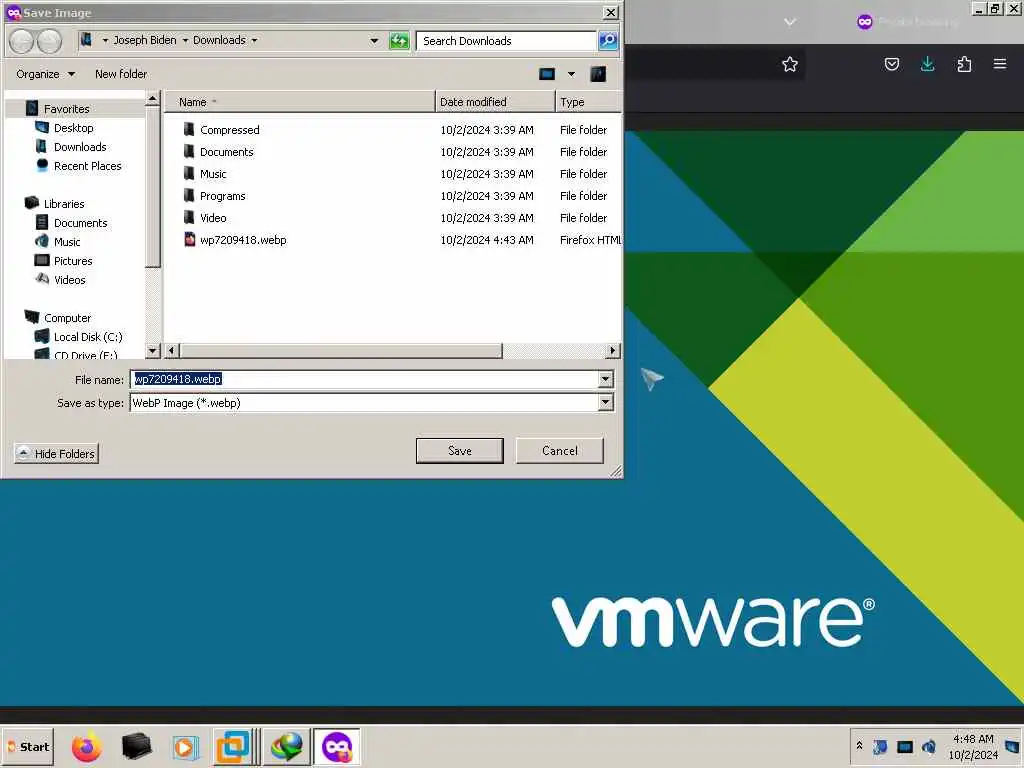
Task: Sort by Type column header
Action: pos(588,102)
